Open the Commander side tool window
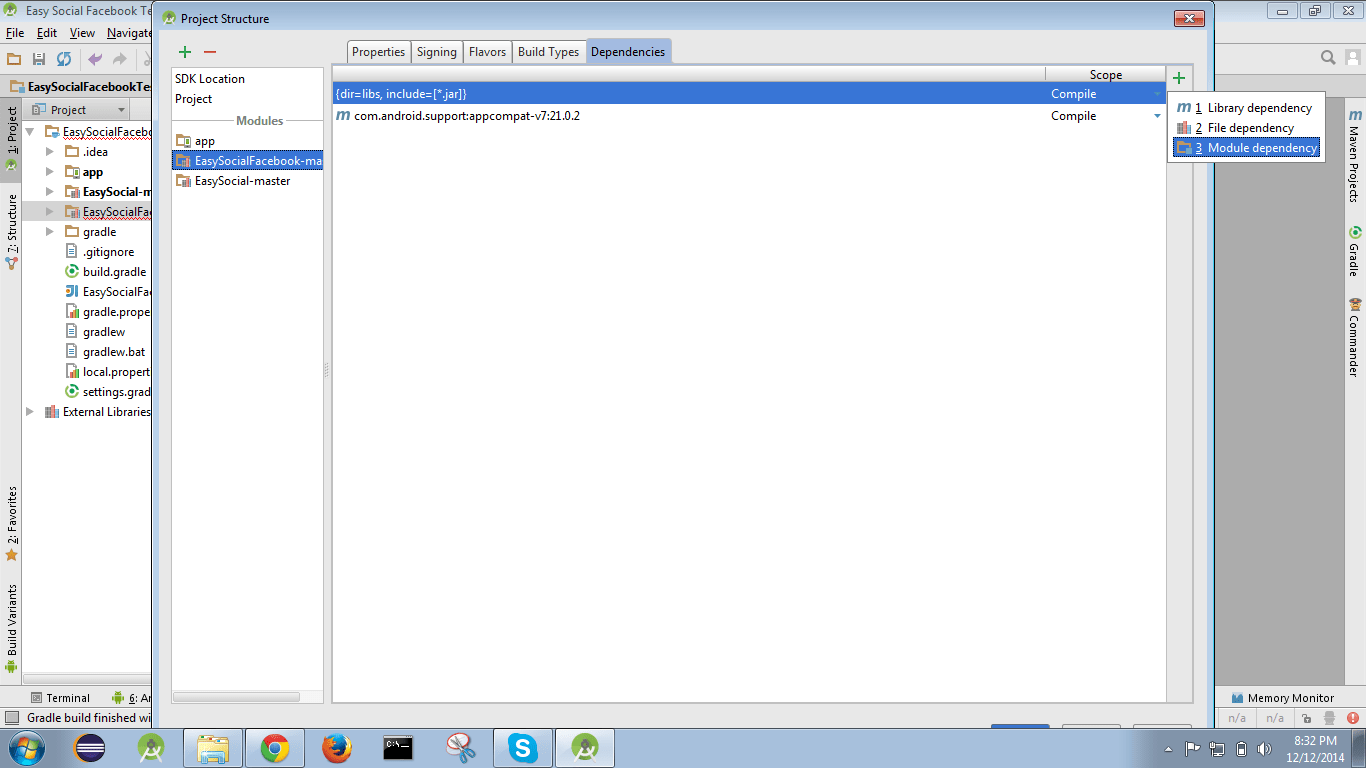Viewport: 1366px width, 768px height. 1355,337
